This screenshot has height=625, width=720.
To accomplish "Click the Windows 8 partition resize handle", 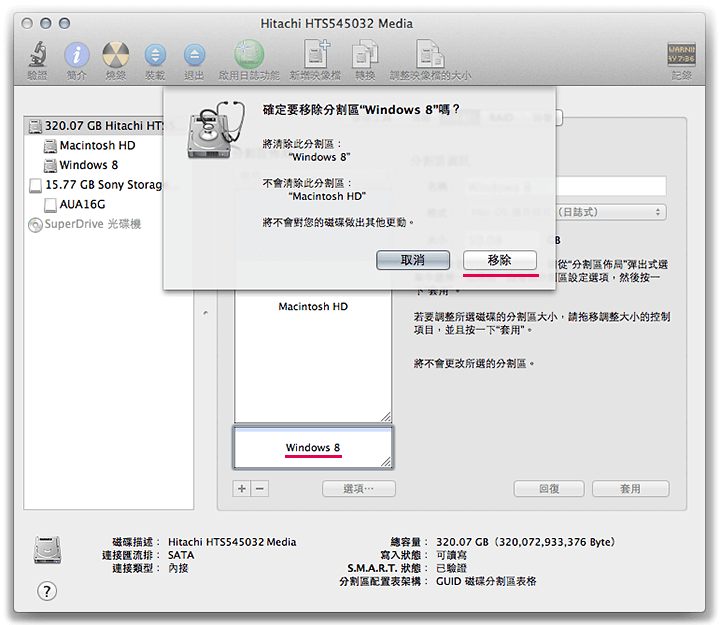I will [386, 462].
